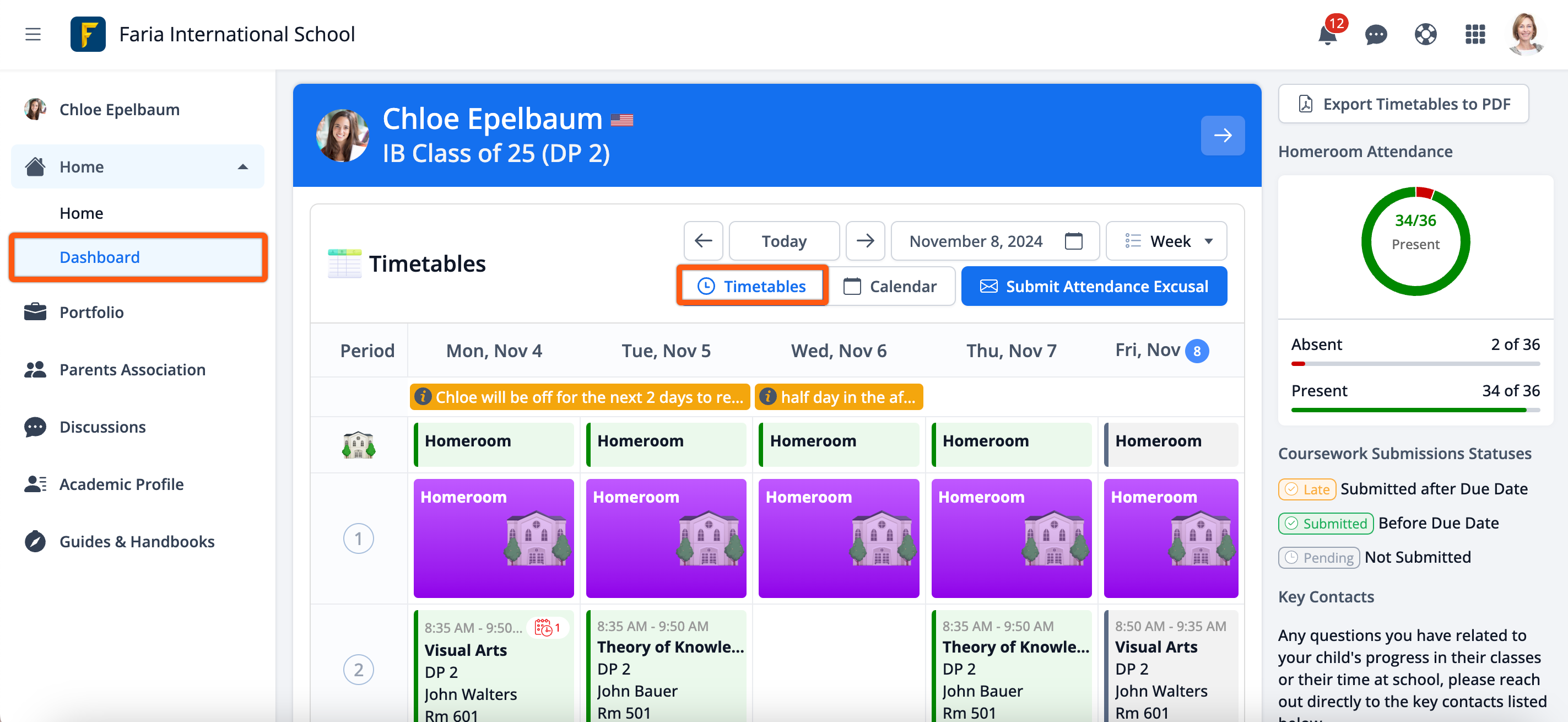Open the messages chat bubble icon
Image resolution: width=1568 pixels, height=722 pixels.
click(1376, 34)
